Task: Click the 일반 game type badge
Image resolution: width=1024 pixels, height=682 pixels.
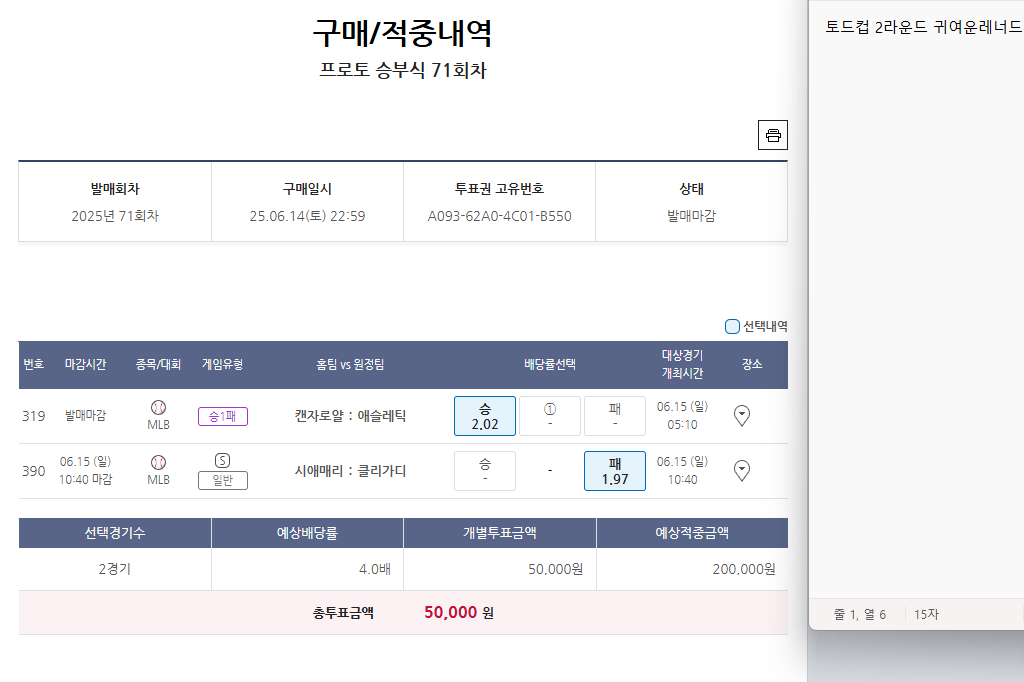Action: coord(222,480)
